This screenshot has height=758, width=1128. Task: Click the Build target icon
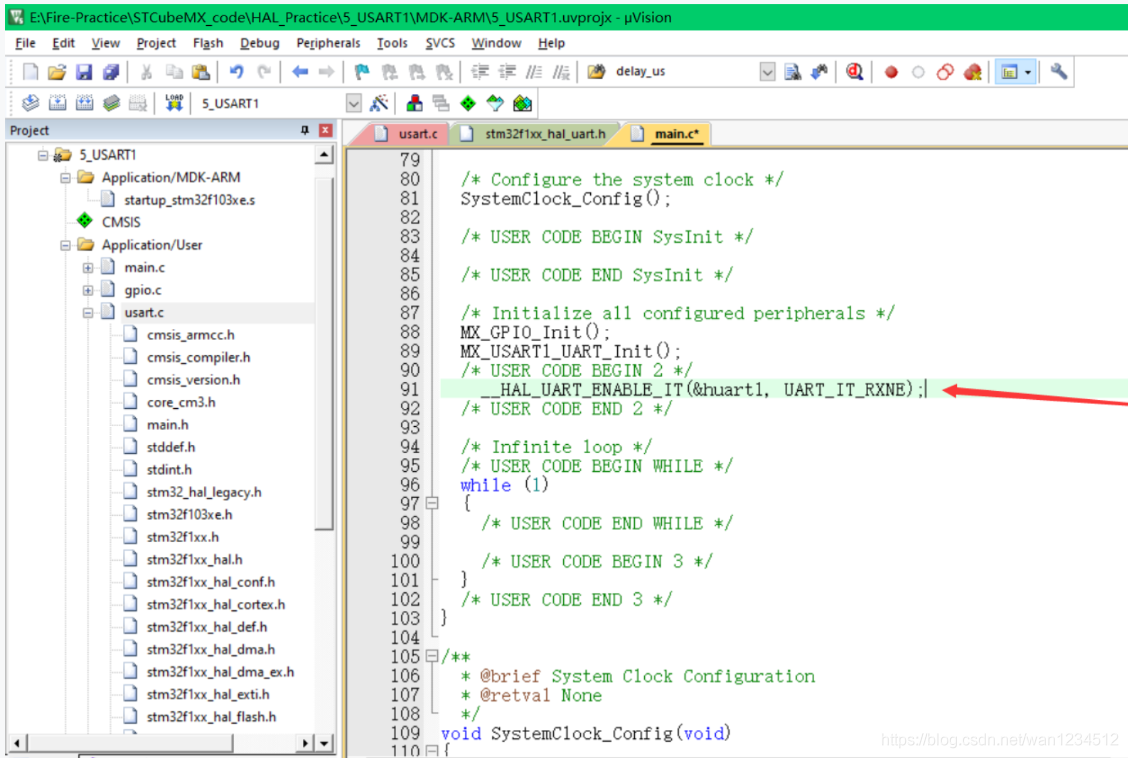pos(57,103)
